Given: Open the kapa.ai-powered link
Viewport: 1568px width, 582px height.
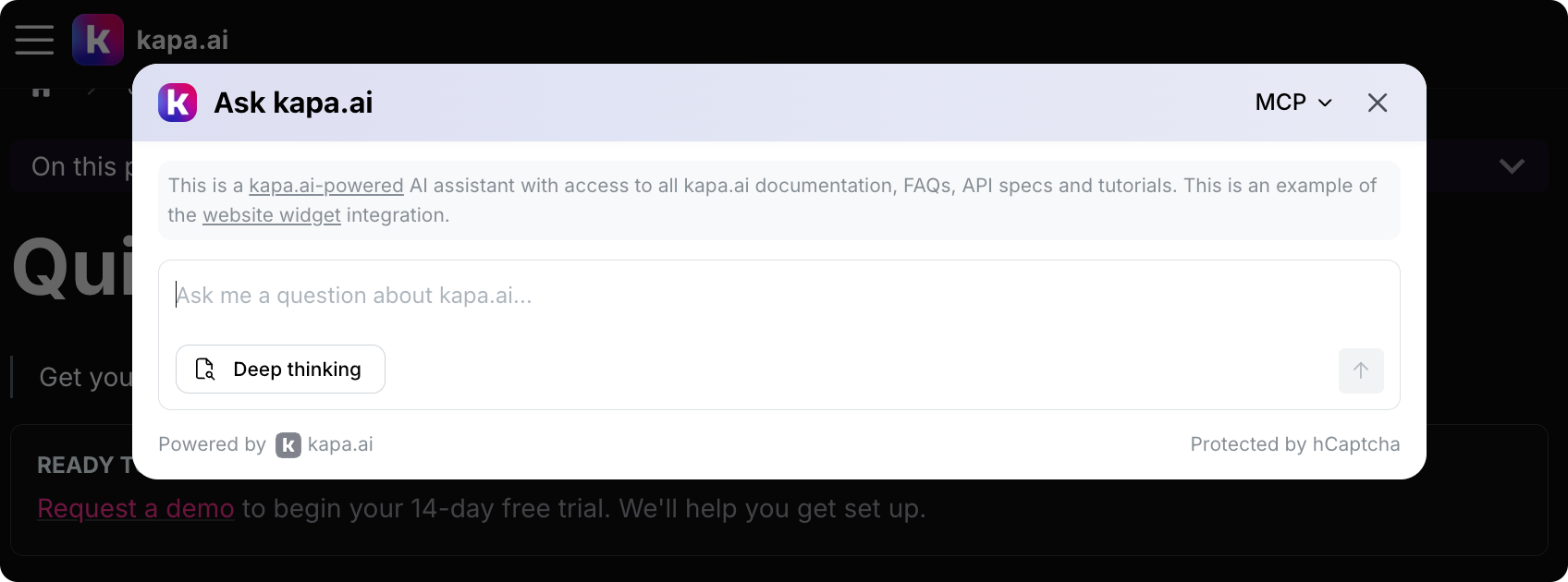Looking at the screenshot, I should click(325, 185).
